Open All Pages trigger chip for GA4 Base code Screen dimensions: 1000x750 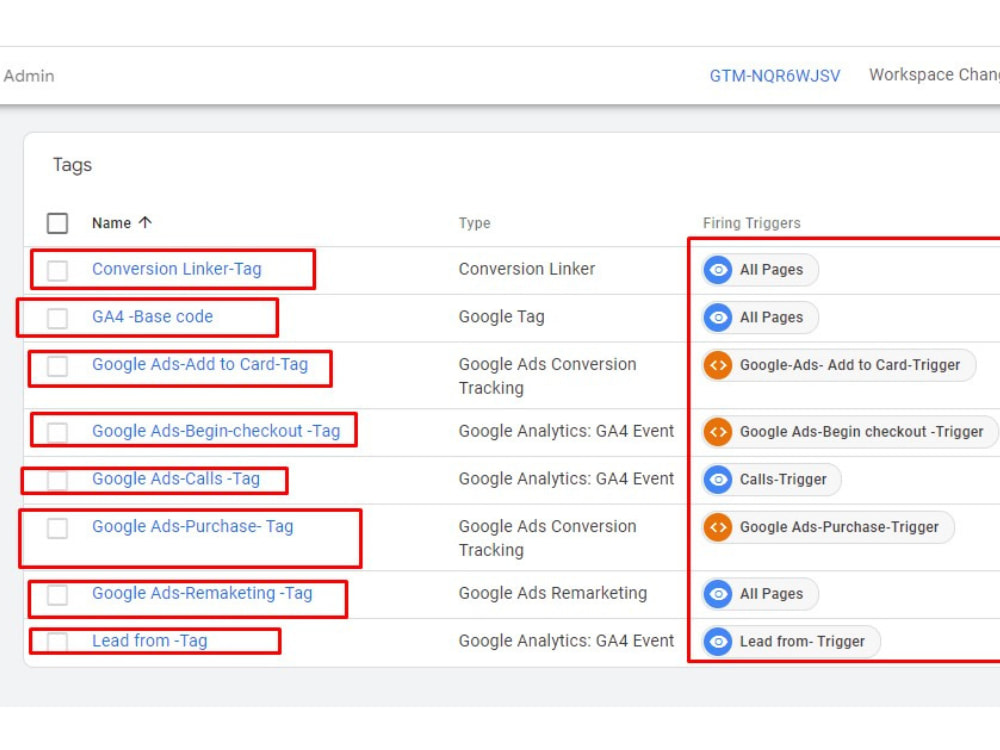[760, 318]
